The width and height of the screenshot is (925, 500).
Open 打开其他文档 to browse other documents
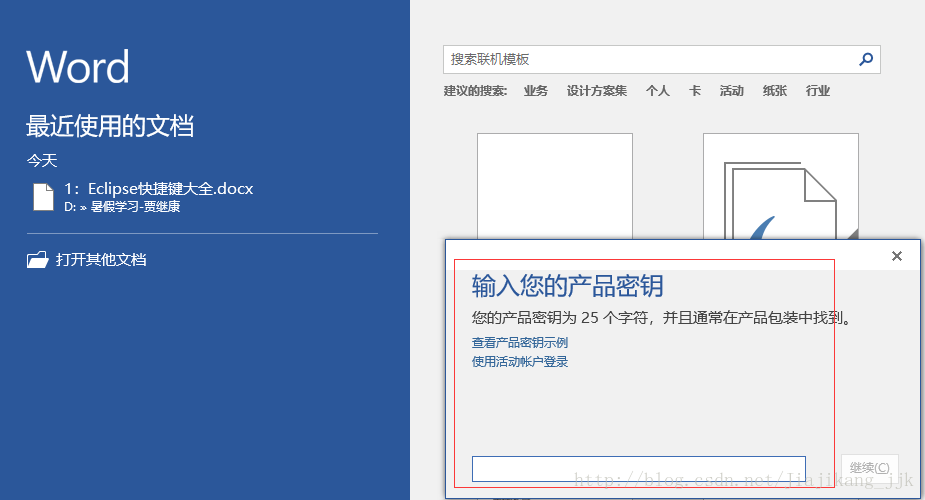[101, 259]
